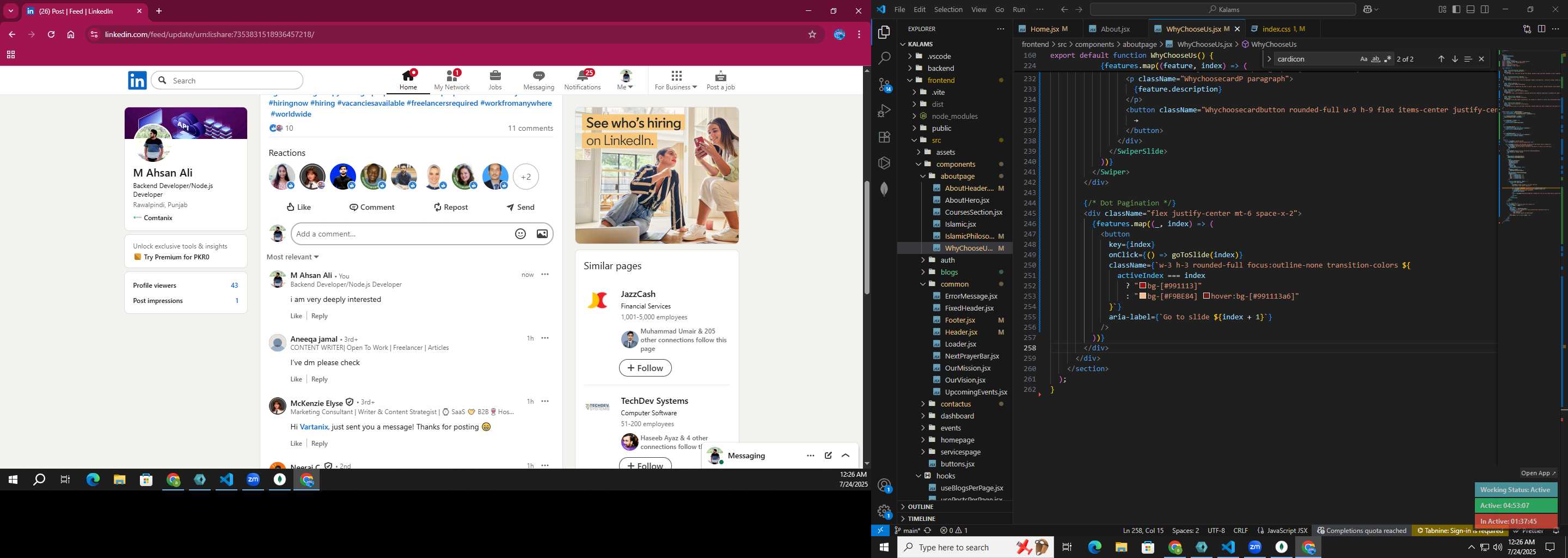The image size is (1568, 558).
Task: Open the Explorer icon in the activity bar
Action: (884, 32)
